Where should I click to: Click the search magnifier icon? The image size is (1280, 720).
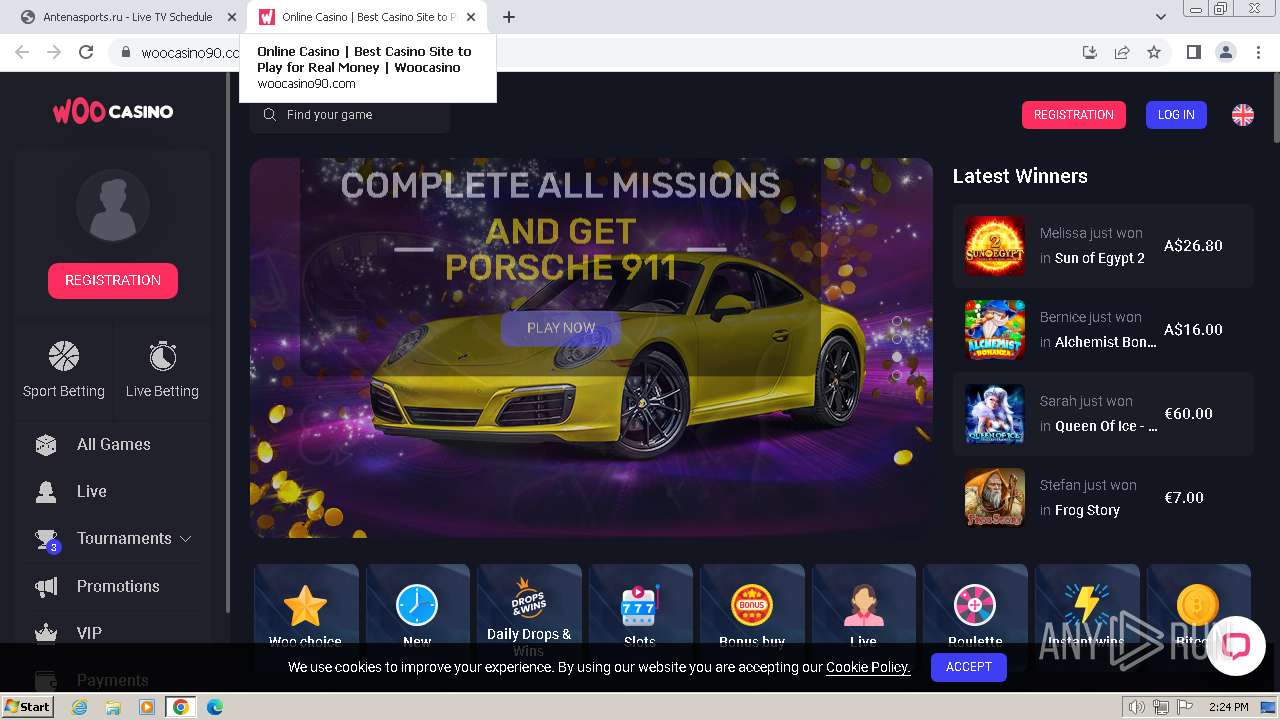[269, 115]
